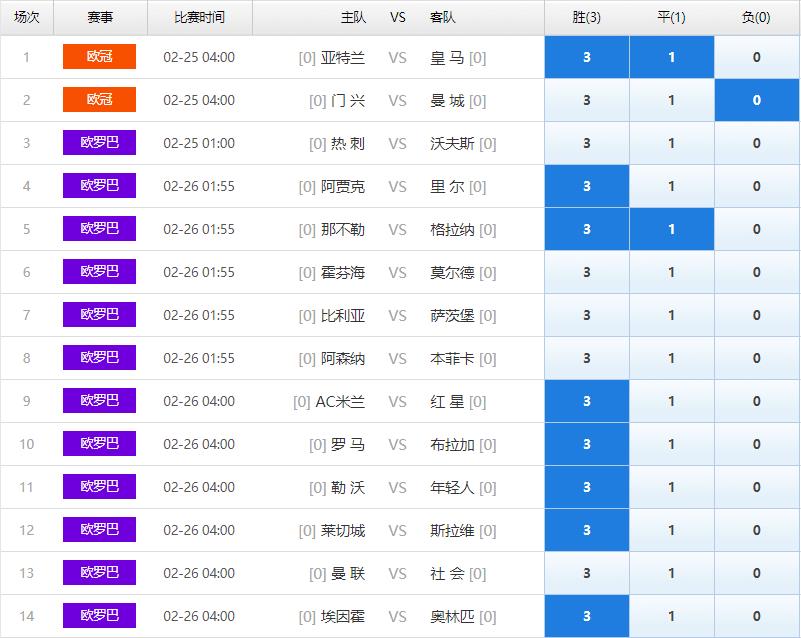
Task: Toggle draw (1) for 亚特兰 vs 皇马
Action: 672,57
